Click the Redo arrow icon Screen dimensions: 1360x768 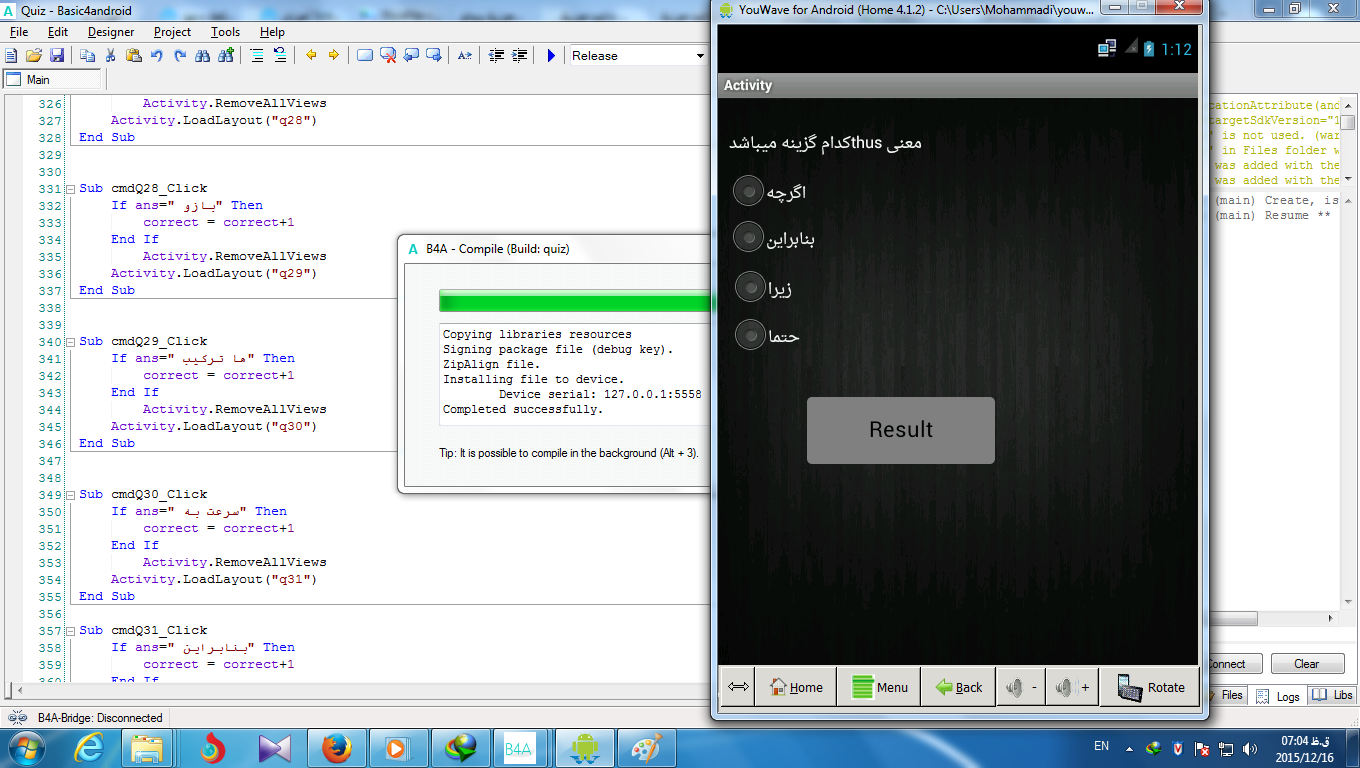tap(178, 56)
